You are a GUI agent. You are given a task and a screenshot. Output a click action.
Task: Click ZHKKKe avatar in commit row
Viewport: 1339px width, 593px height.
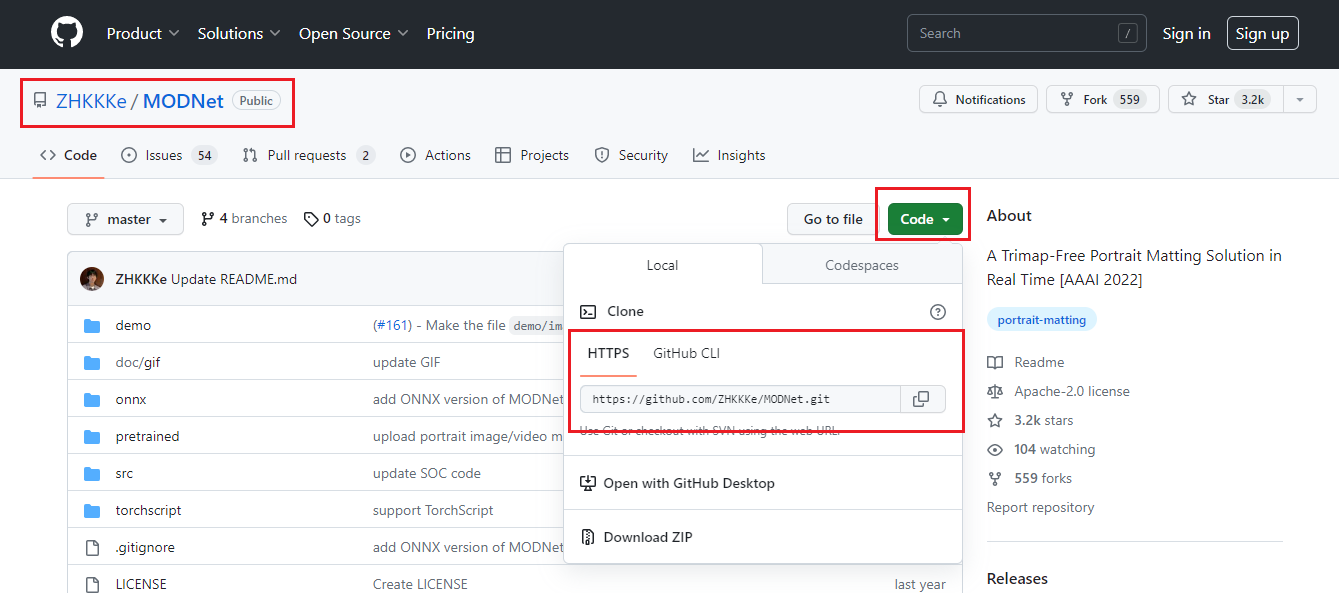[92, 279]
